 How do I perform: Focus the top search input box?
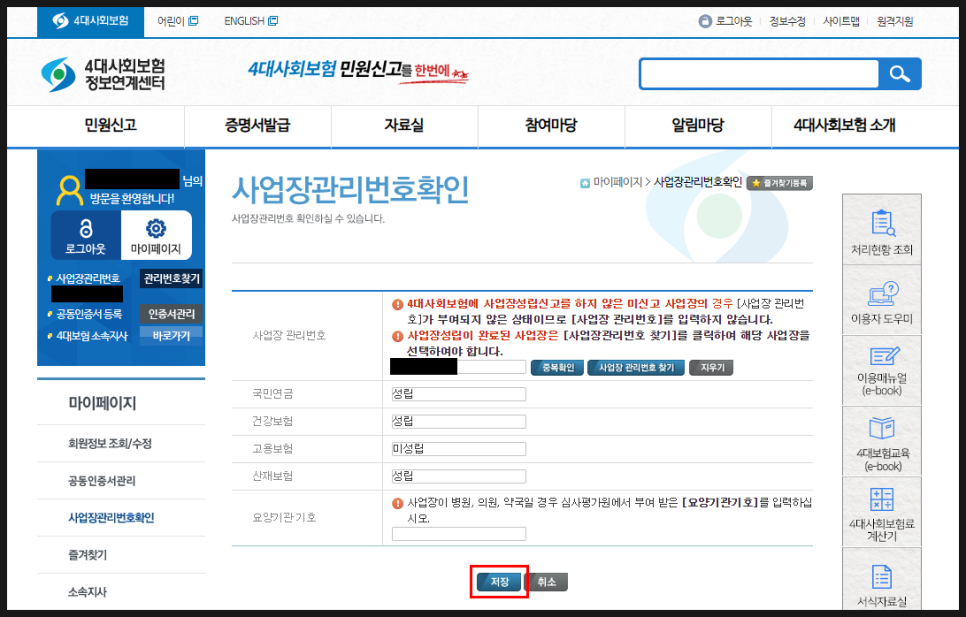tap(759, 74)
